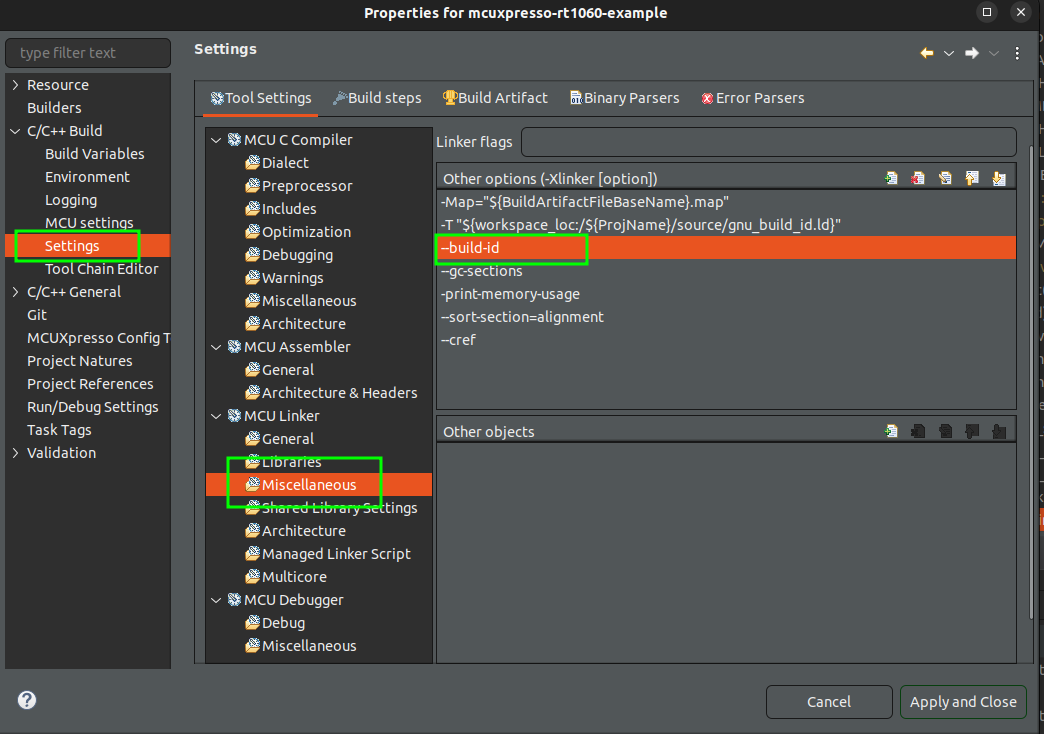Edit the selected --build-id option
The height and width of the screenshot is (734, 1044).
pyautogui.click(x=945, y=179)
